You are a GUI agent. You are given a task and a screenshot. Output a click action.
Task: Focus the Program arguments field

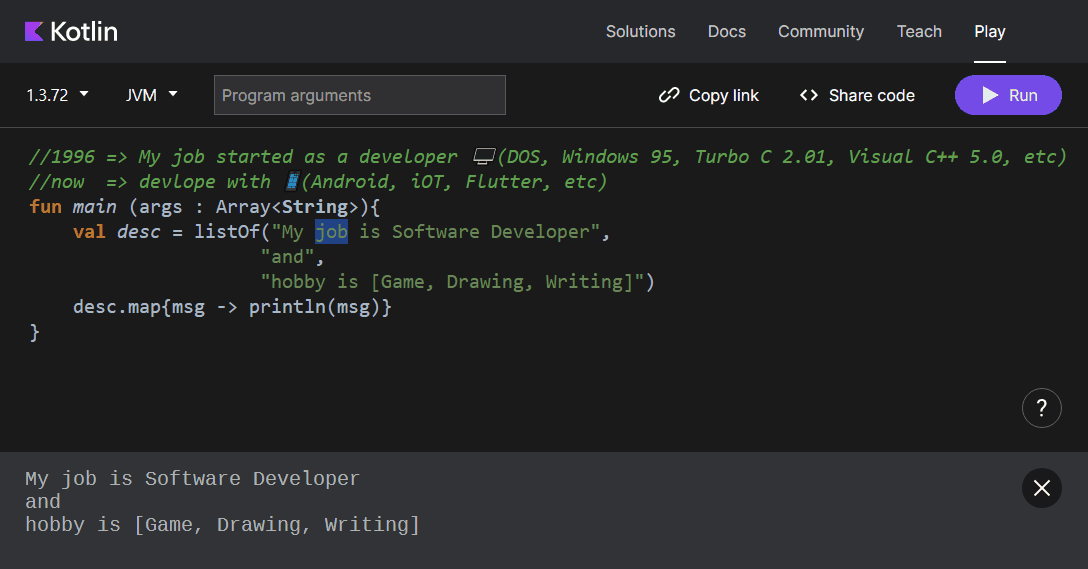[359, 95]
